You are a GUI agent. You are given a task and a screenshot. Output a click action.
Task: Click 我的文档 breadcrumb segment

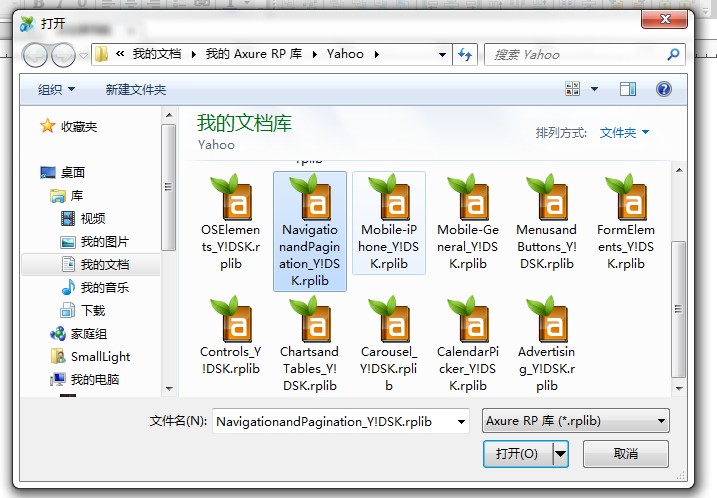(157, 54)
